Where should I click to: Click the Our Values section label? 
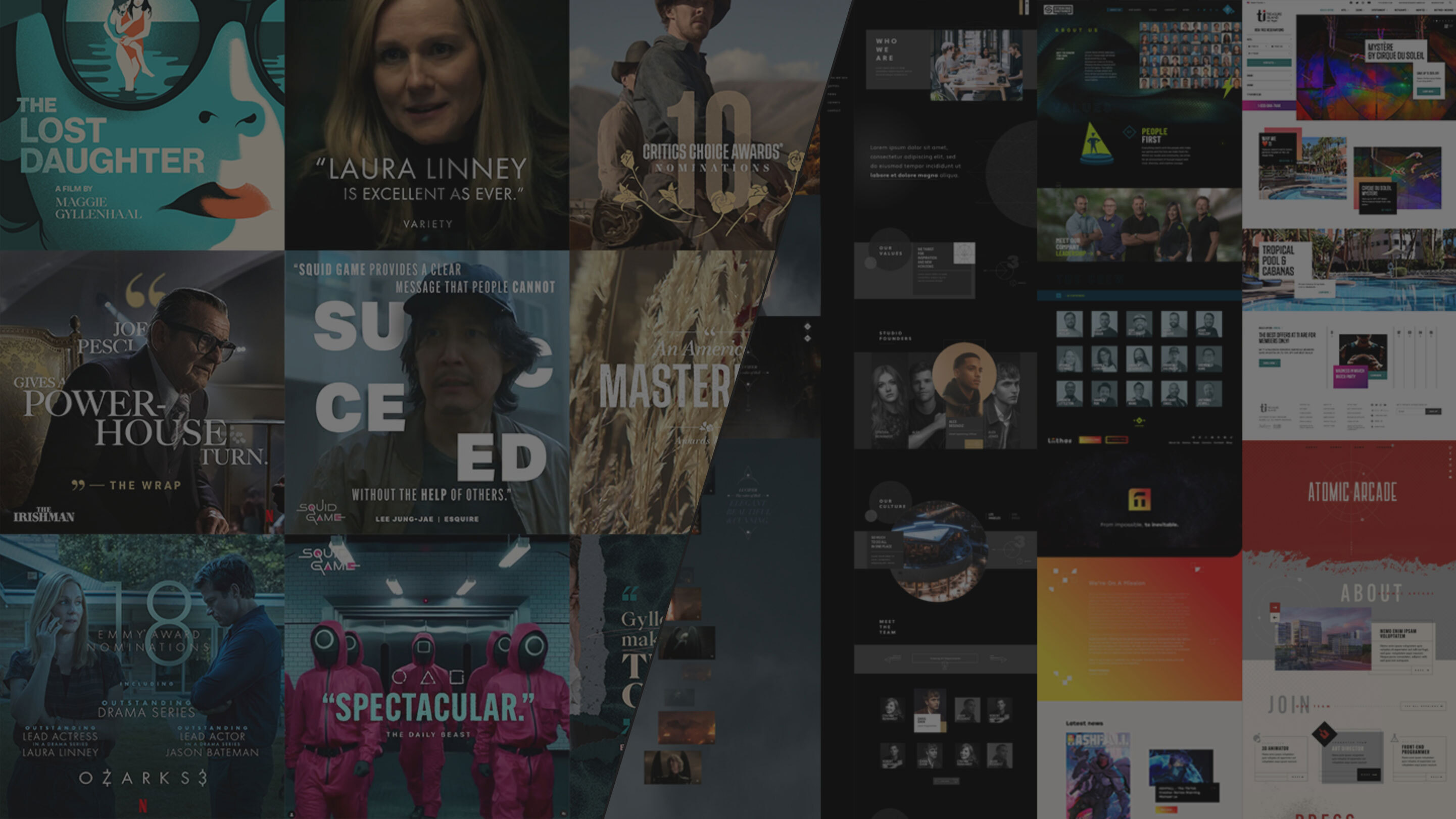point(891,251)
